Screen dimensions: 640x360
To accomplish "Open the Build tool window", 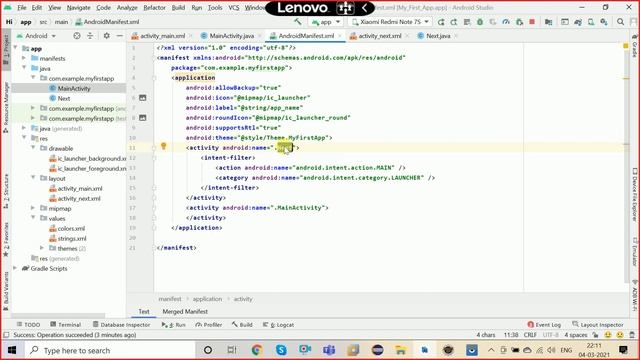I will (242, 324).
